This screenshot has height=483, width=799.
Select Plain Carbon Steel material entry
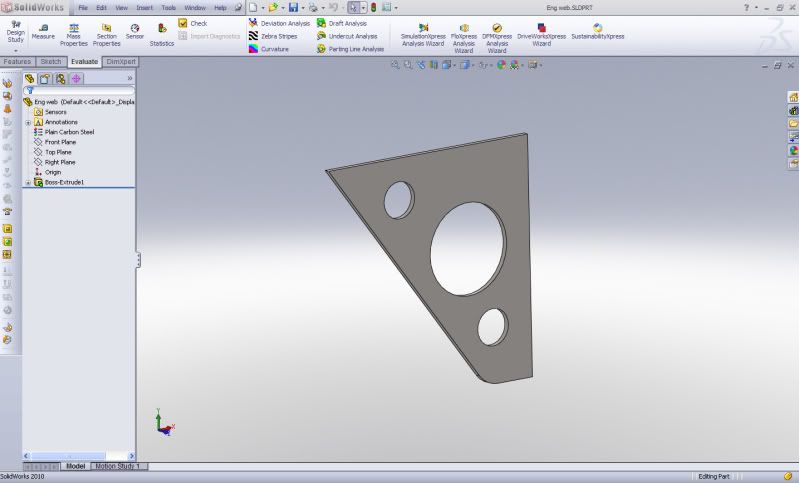coord(68,132)
